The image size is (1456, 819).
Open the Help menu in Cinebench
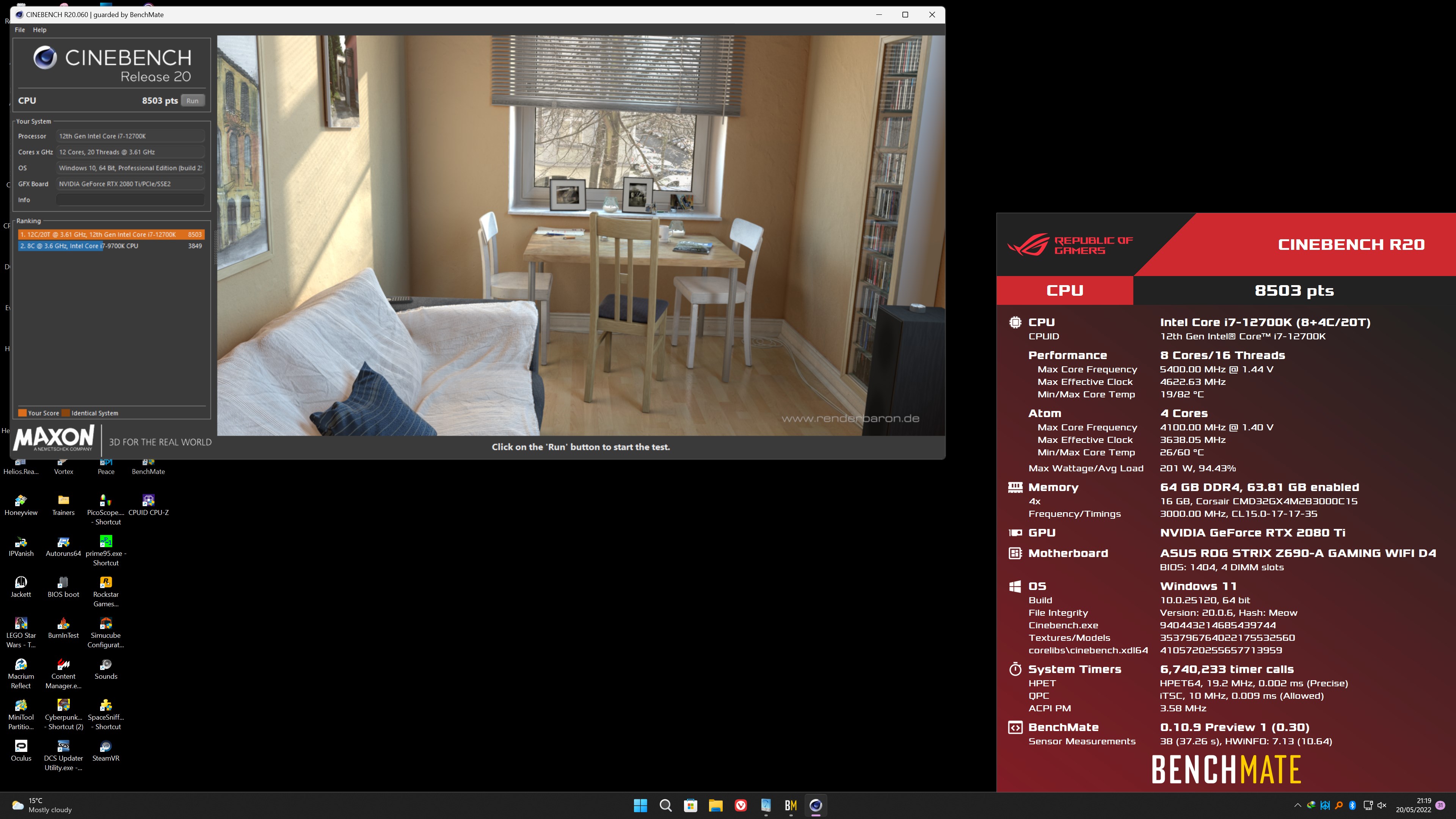click(x=39, y=30)
